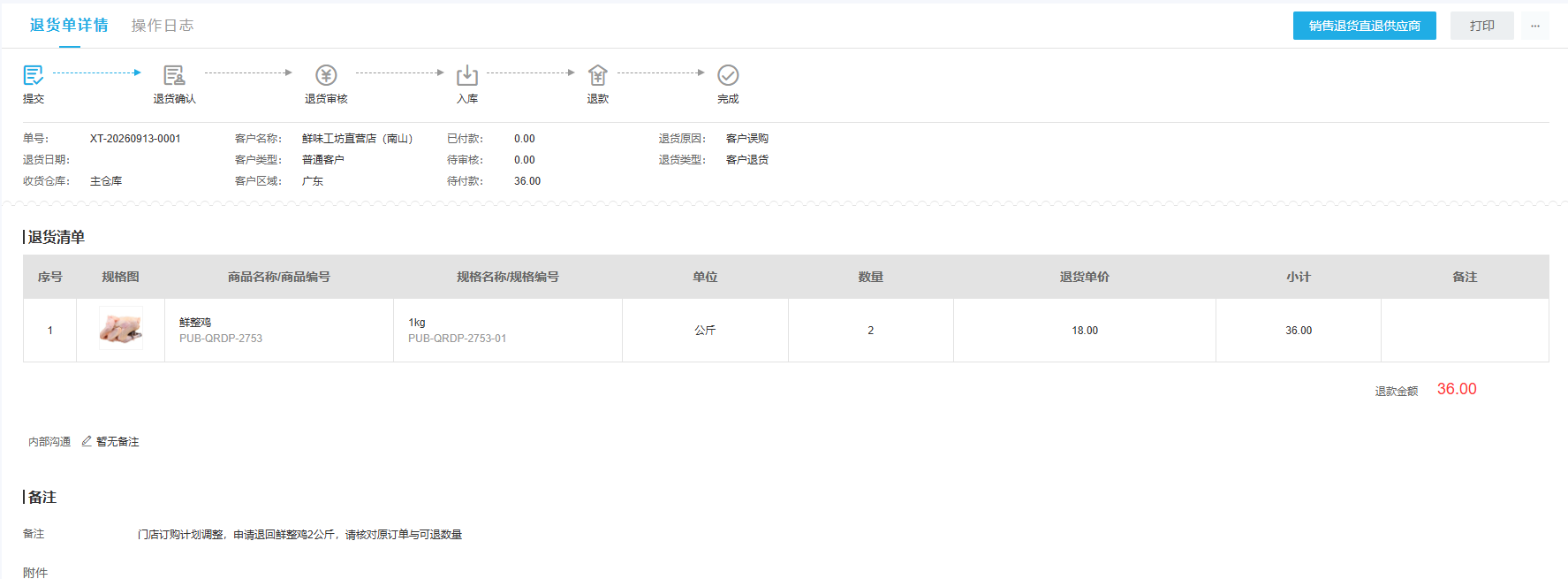1568x579 pixels.
Task: Click customer name 鲜味工坊直营店（南山）
Action: coord(357,139)
